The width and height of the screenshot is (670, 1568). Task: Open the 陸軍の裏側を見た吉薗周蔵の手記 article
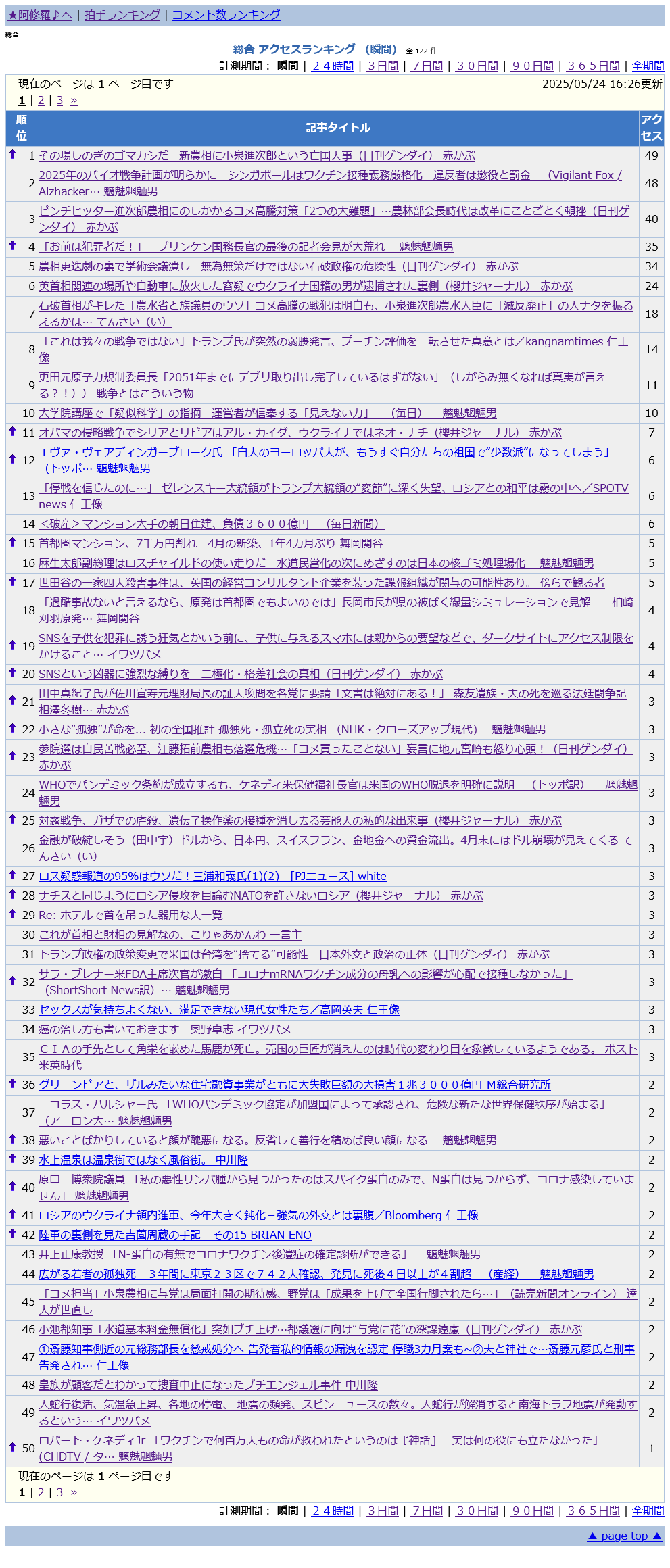coord(175,1235)
